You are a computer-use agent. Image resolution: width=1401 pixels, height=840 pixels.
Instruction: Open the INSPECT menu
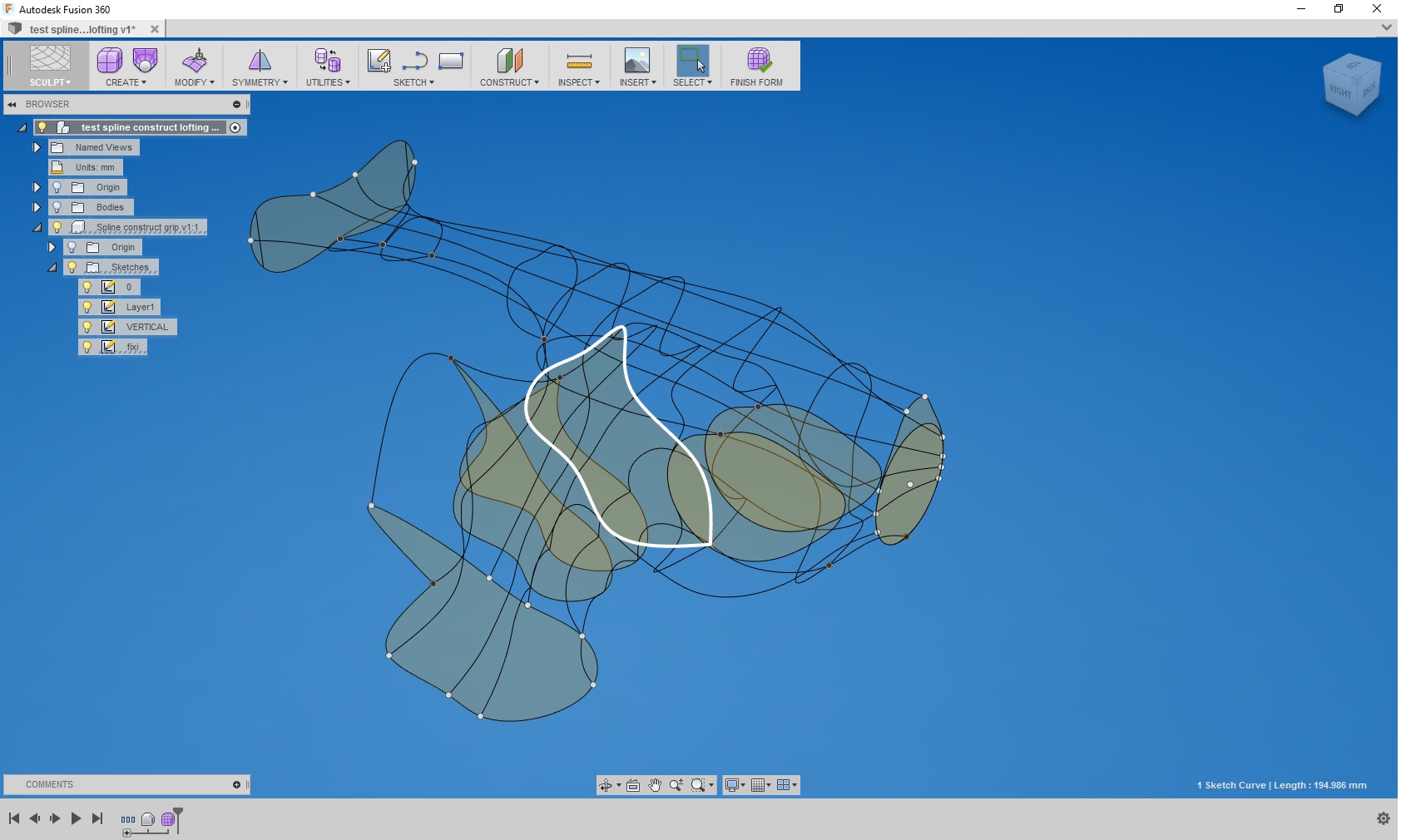click(579, 82)
